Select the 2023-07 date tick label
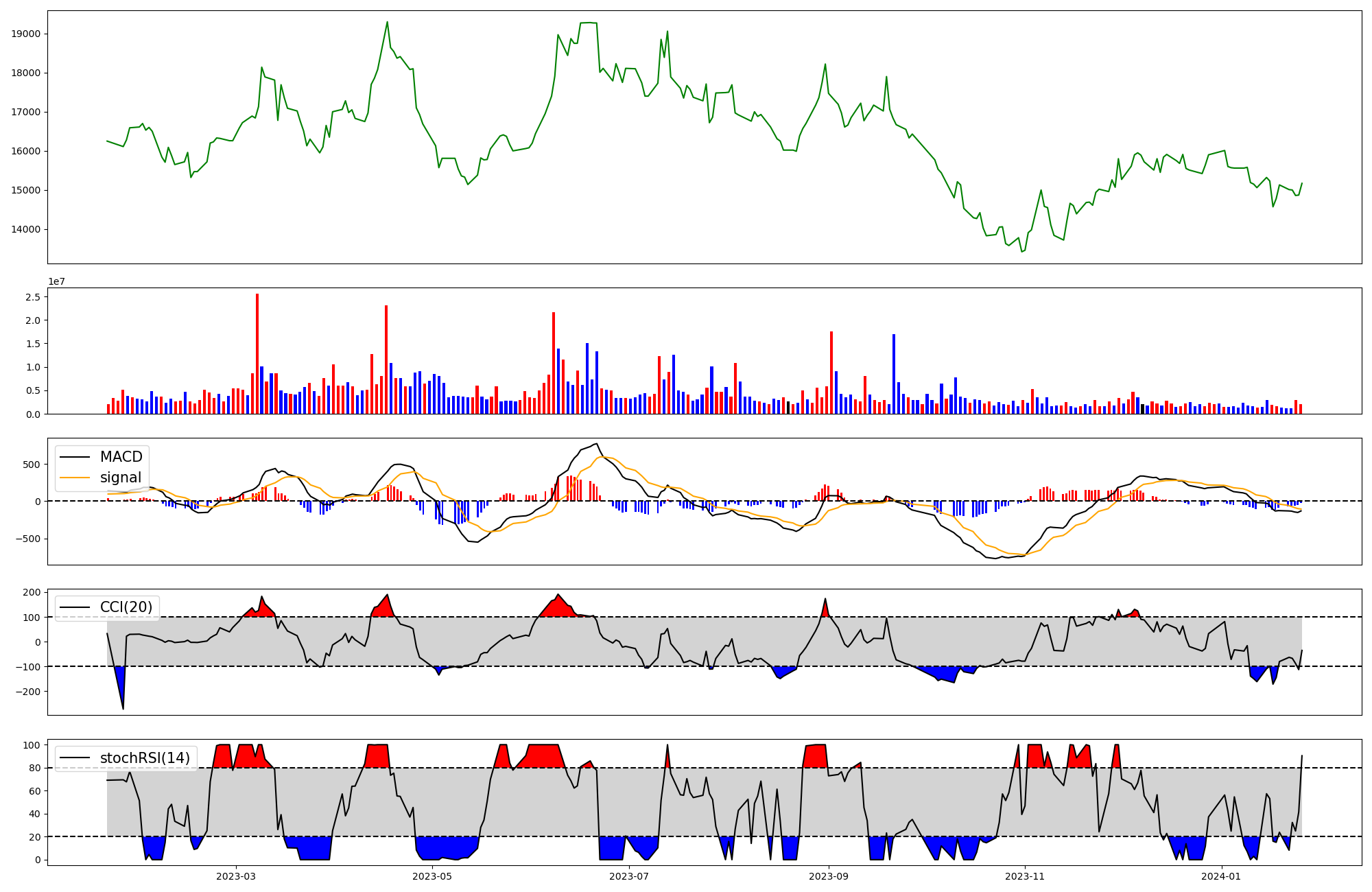Image resolution: width=1372 pixels, height=892 pixels. tap(629, 876)
